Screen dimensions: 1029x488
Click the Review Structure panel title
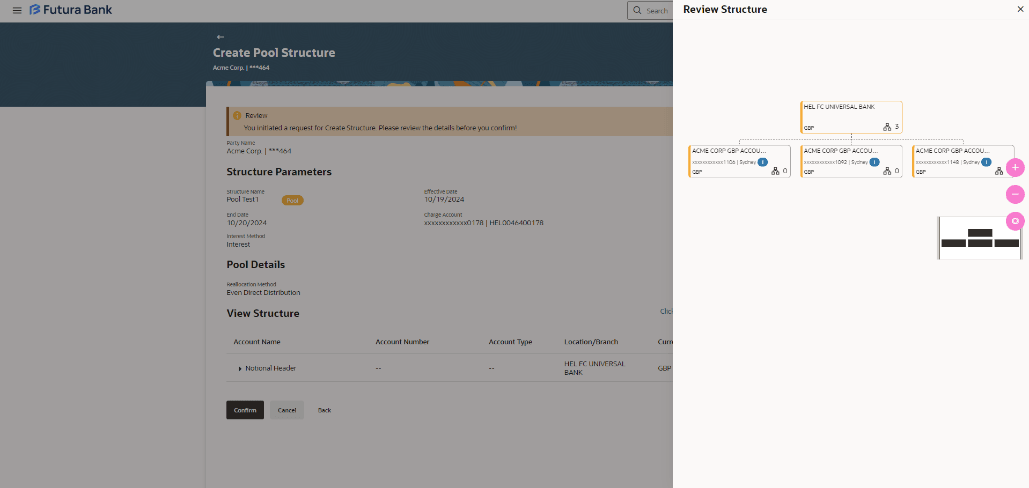click(725, 9)
